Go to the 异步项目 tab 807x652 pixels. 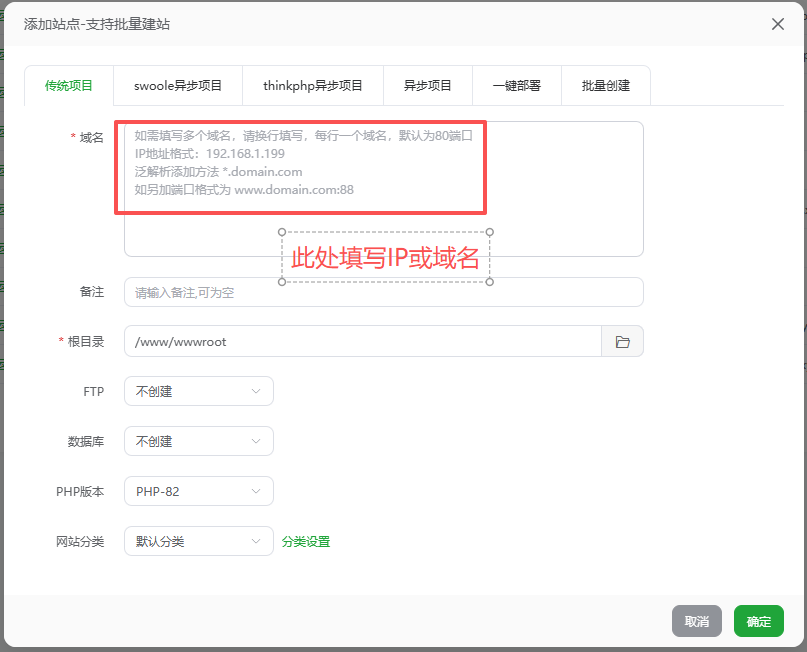click(428, 86)
